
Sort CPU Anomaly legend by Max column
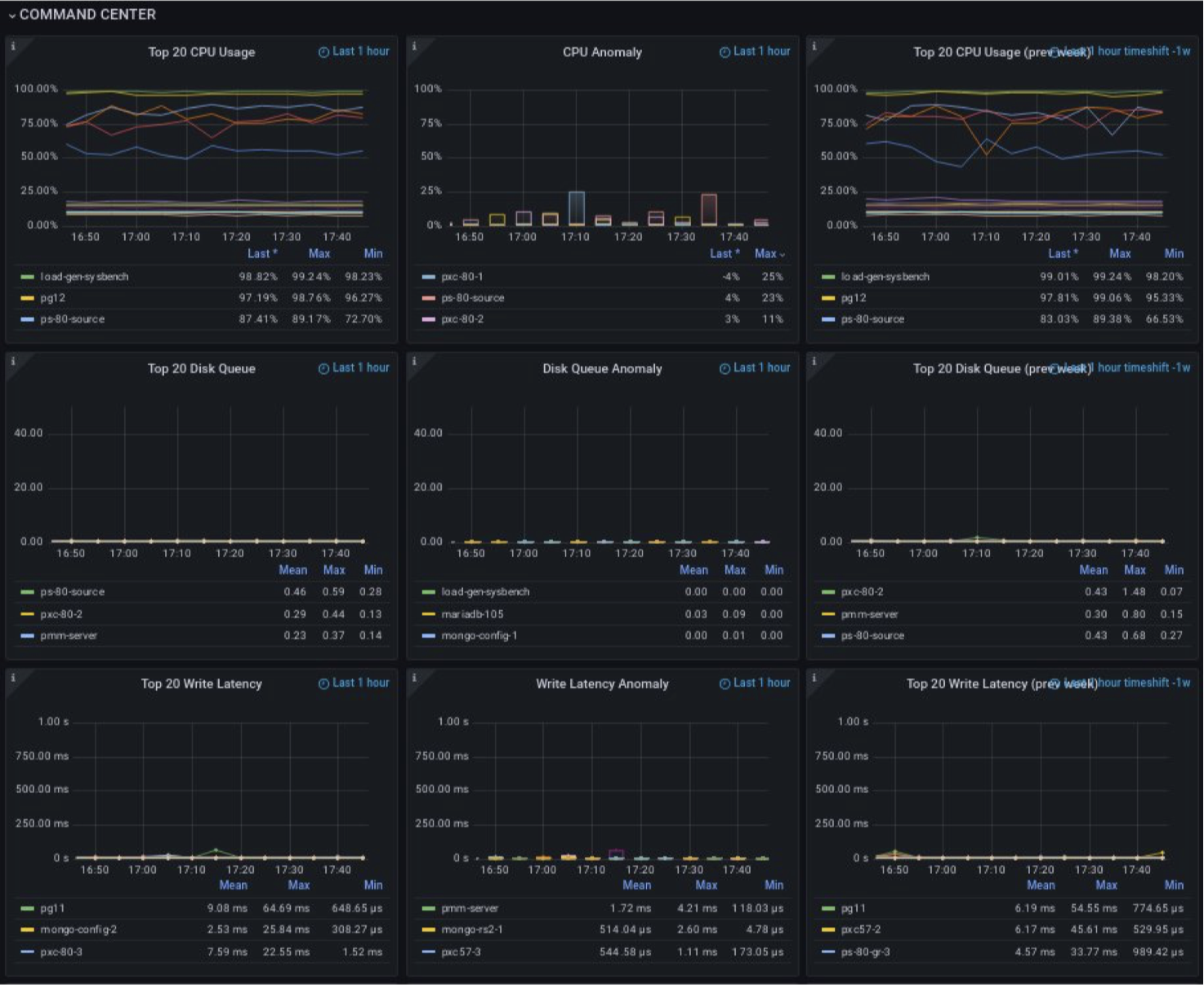(x=769, y=254)
